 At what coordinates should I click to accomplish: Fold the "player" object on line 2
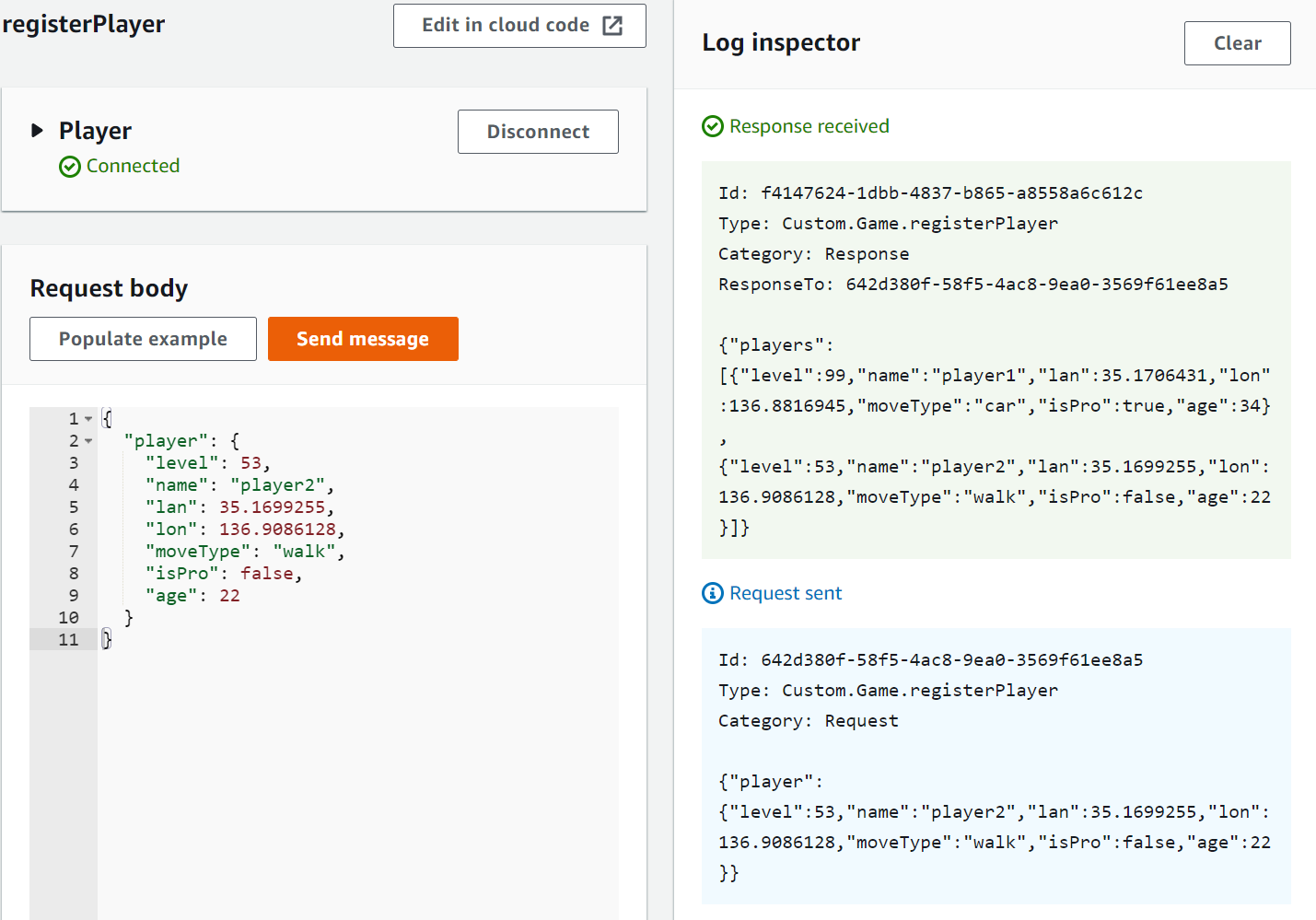(x=88, y=441)
